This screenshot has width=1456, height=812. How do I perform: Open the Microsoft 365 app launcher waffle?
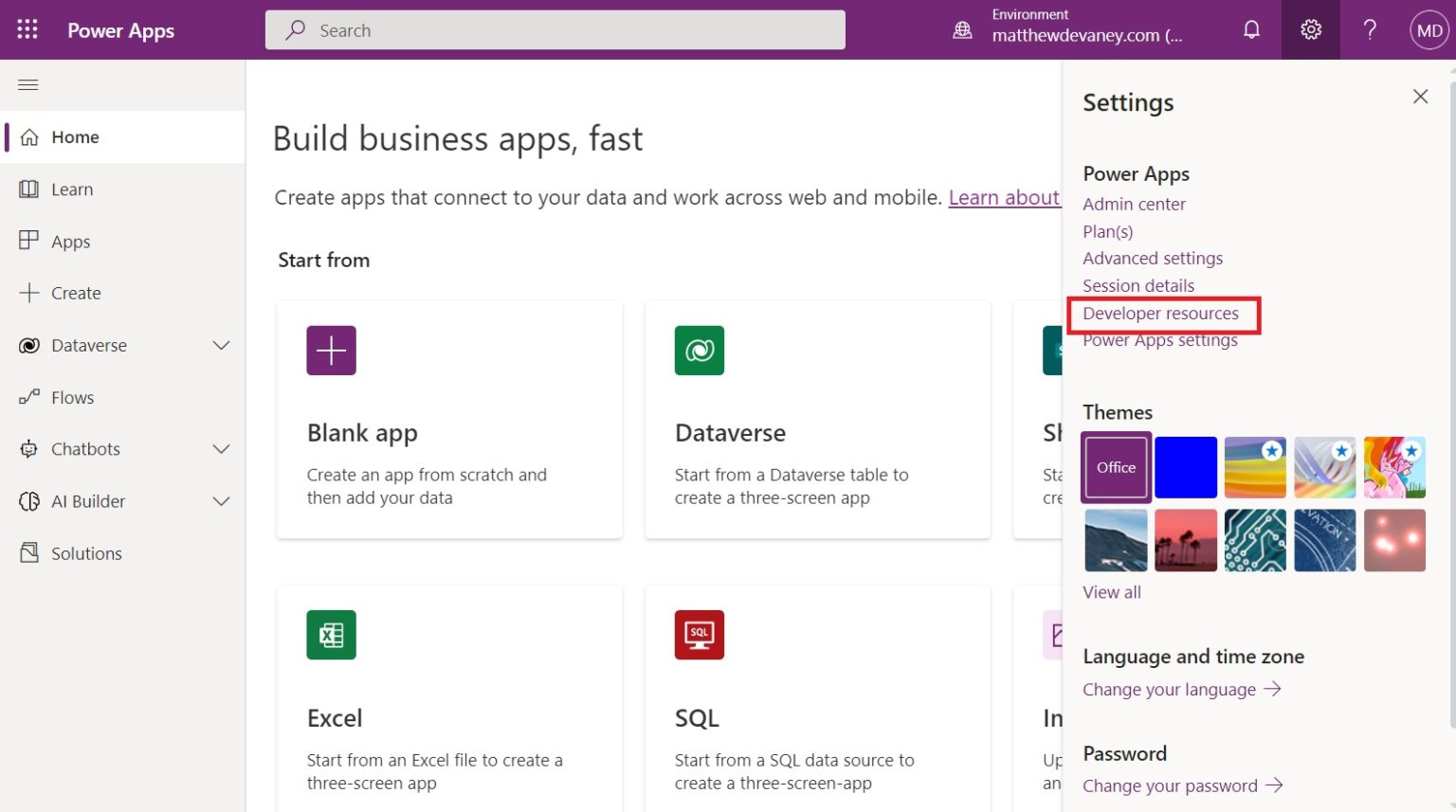point(26,28)
